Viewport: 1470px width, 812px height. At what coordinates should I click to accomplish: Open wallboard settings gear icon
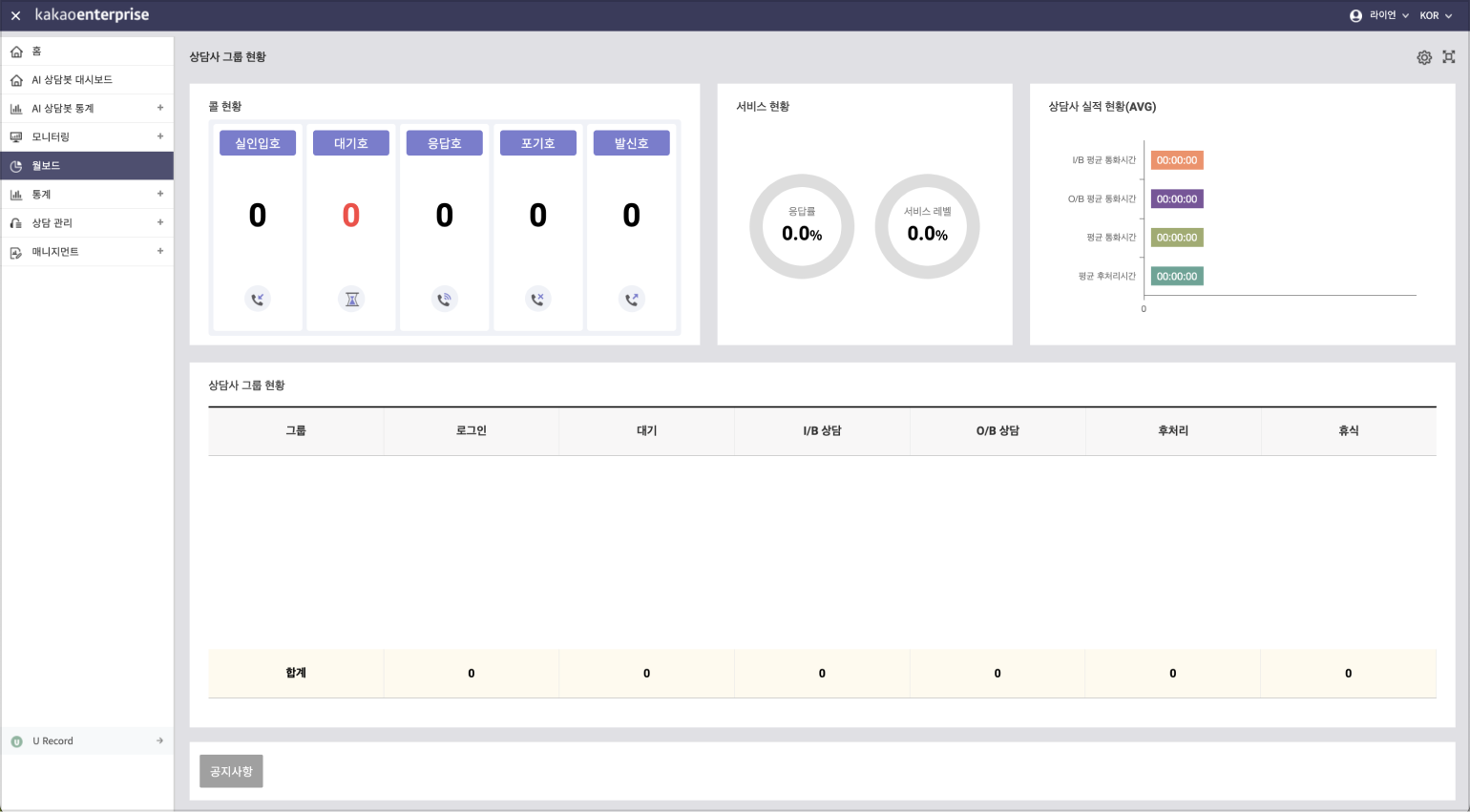pos(1424,57)
